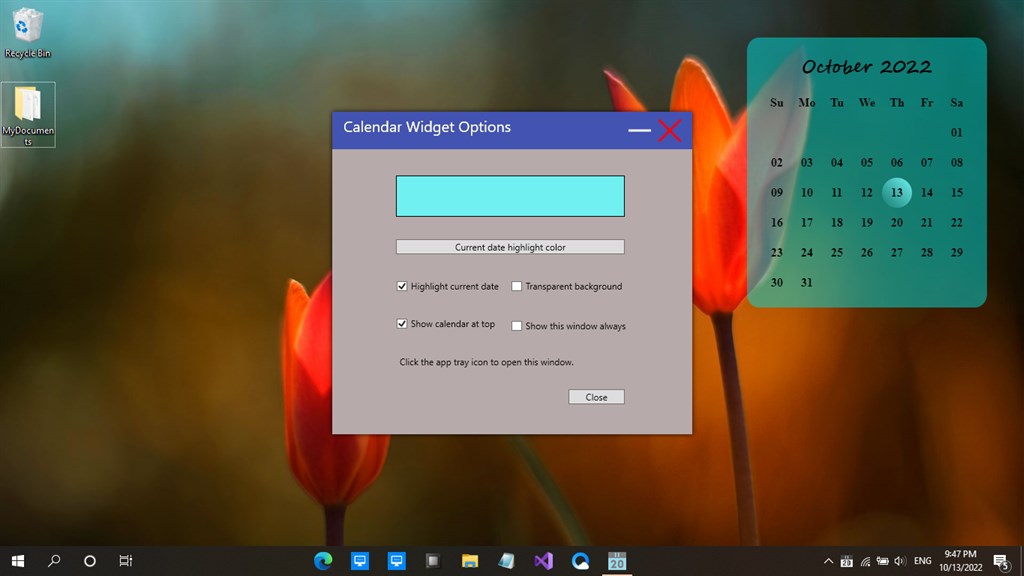Uncheck Show calendar at top
The image size is (1024, 576).
coord(403,324)
